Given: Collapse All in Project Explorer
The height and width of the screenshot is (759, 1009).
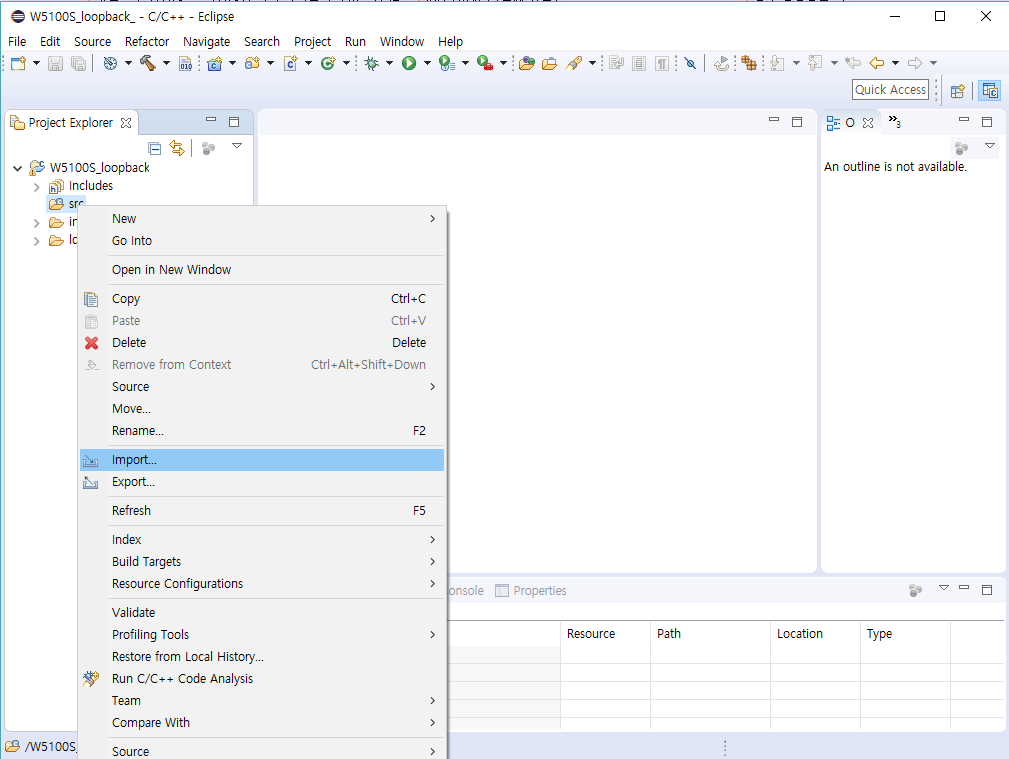Looking at the screenshot, I should (x=154, y=149).
